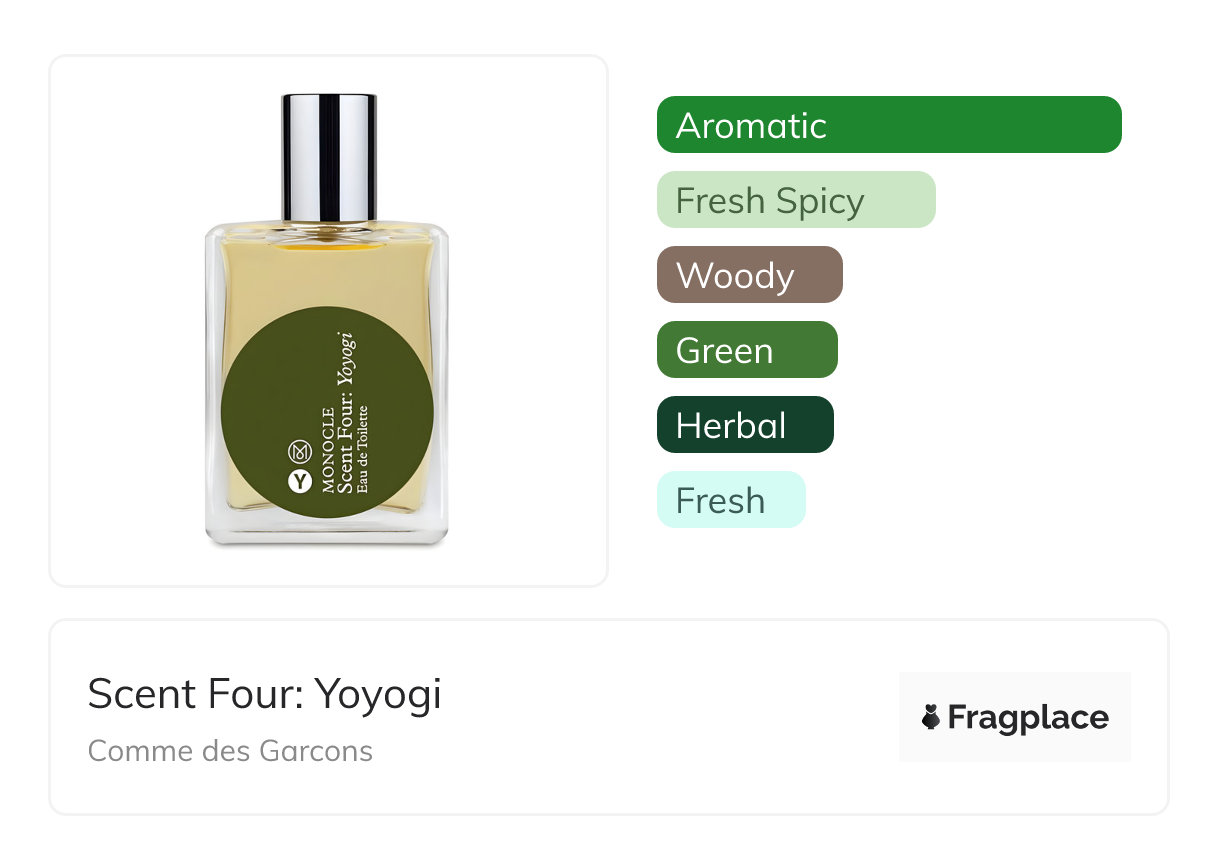
Task: Pick the Green accord tag
Action: point(747,350)
